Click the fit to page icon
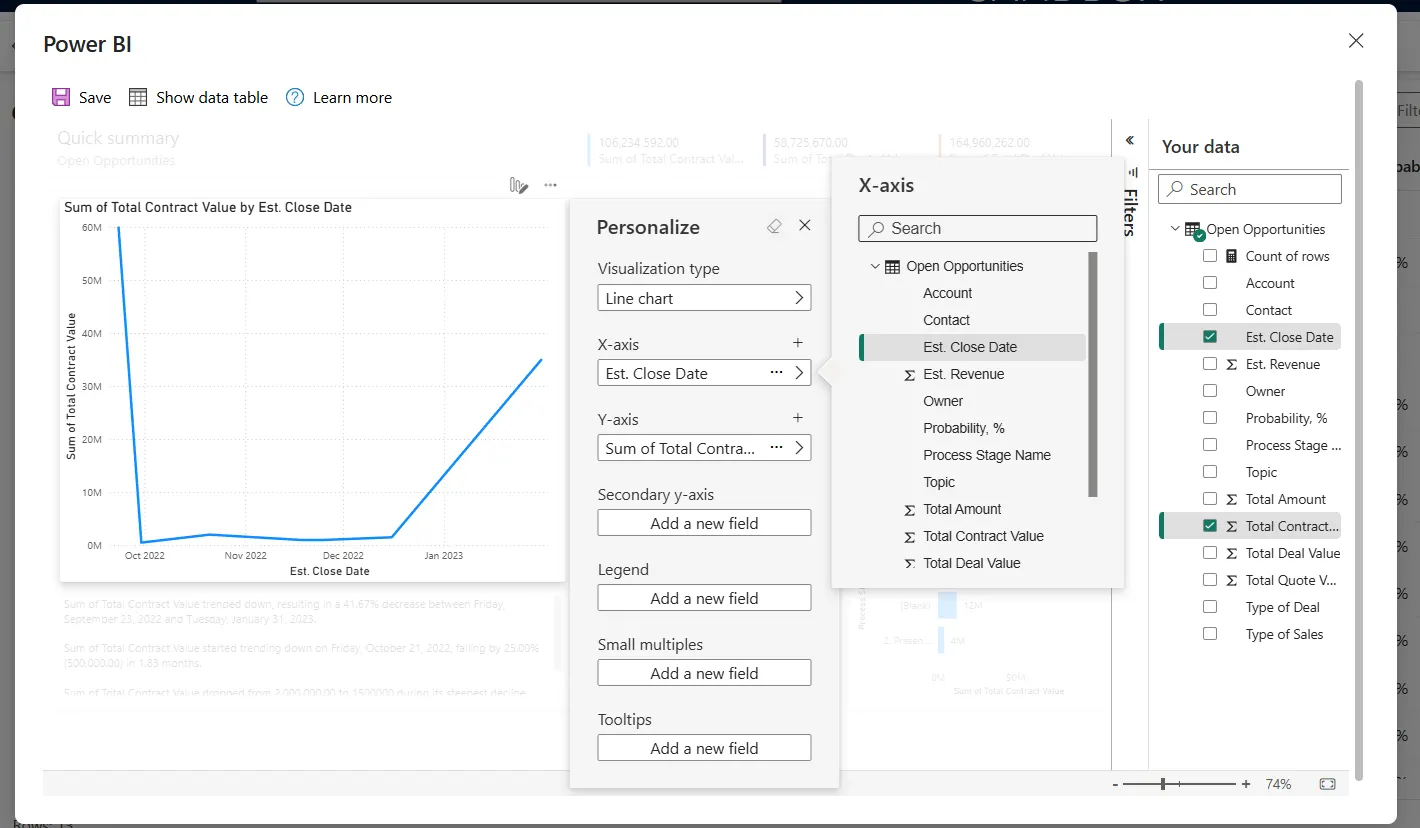 click(1327, 784)
